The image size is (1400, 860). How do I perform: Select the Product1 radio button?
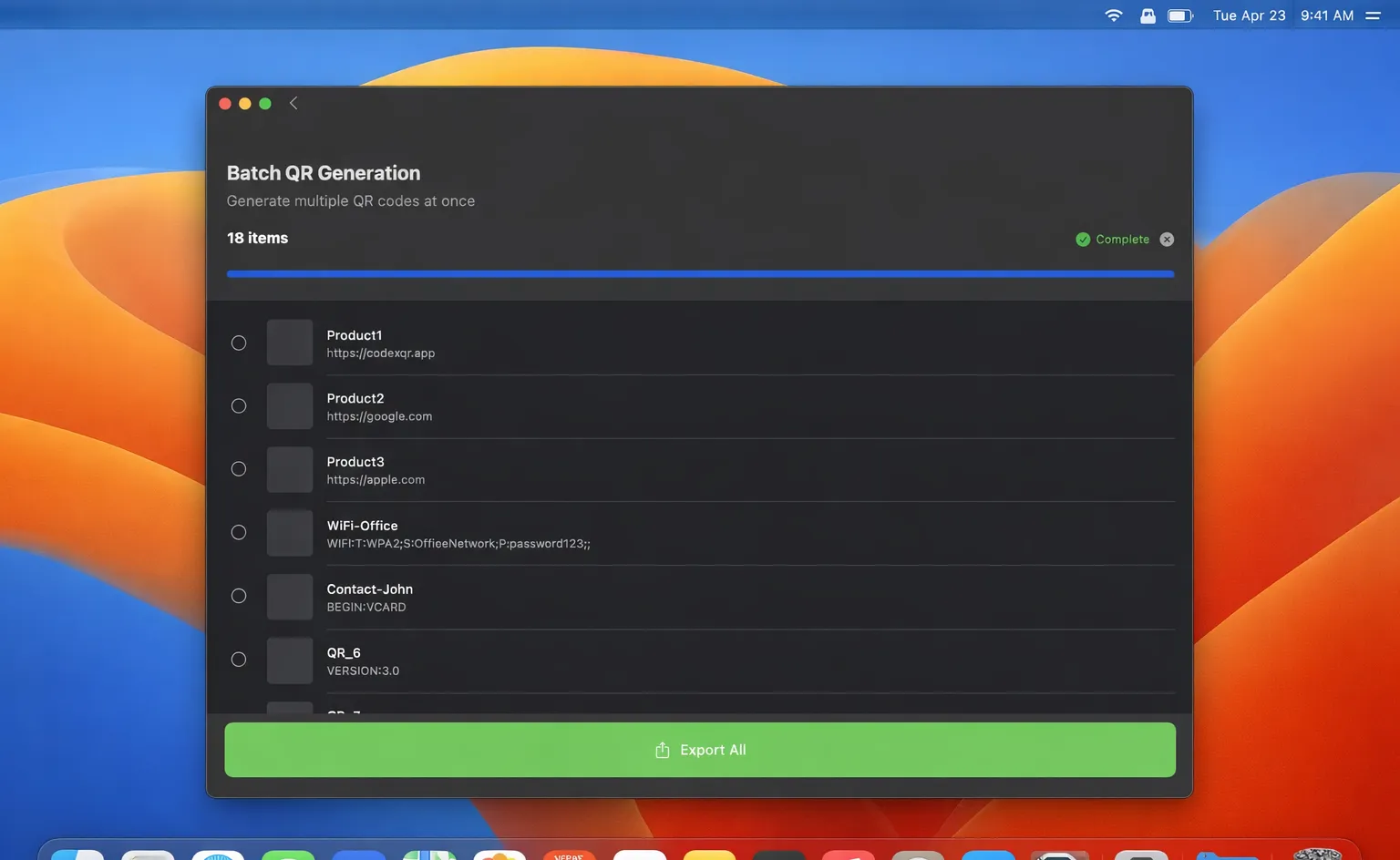coord(239,343)
